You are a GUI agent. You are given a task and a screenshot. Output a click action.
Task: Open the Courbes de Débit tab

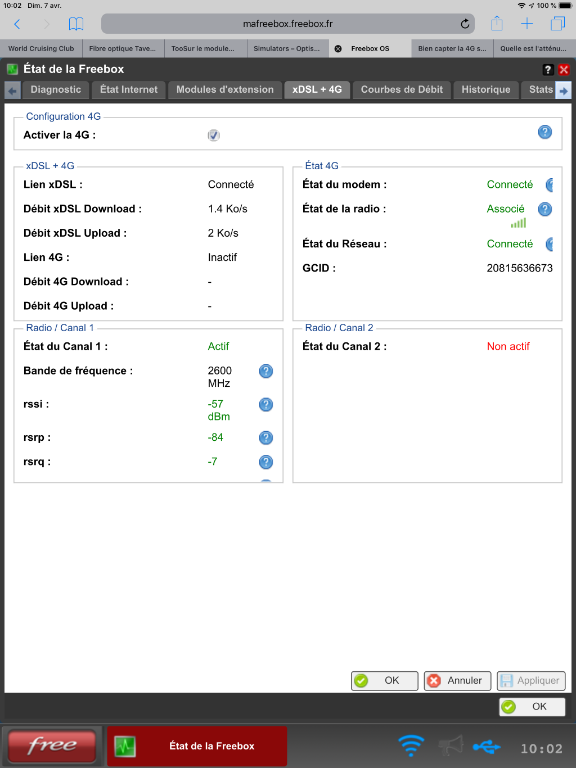[402, 90]
